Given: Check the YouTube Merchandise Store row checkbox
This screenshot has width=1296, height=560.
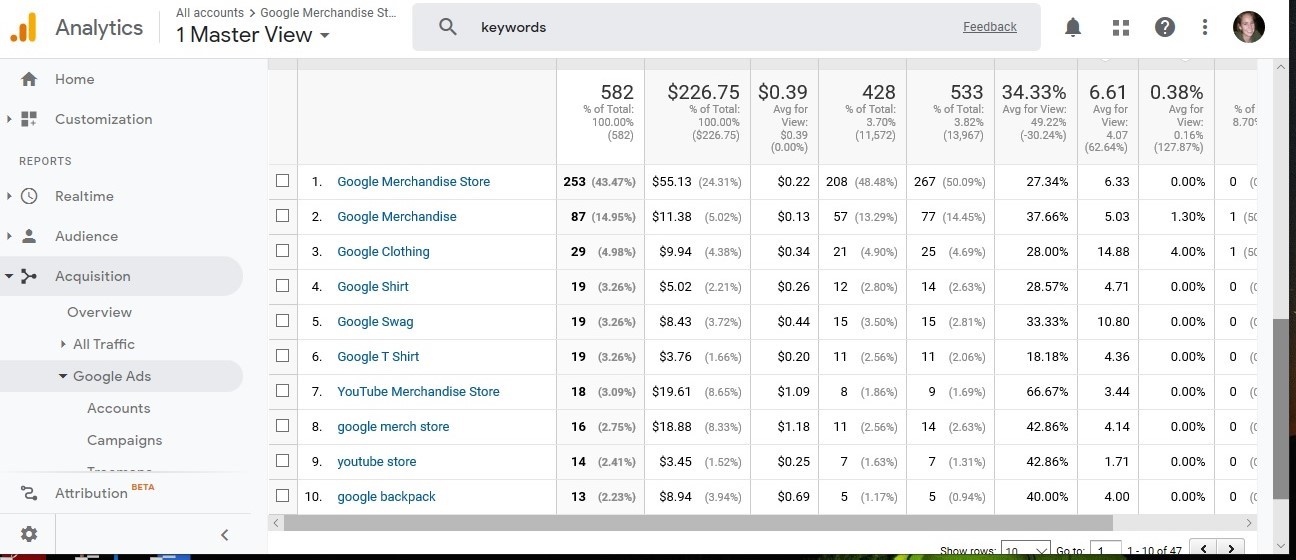Looking at the screenshot, I should coord(282,391).
